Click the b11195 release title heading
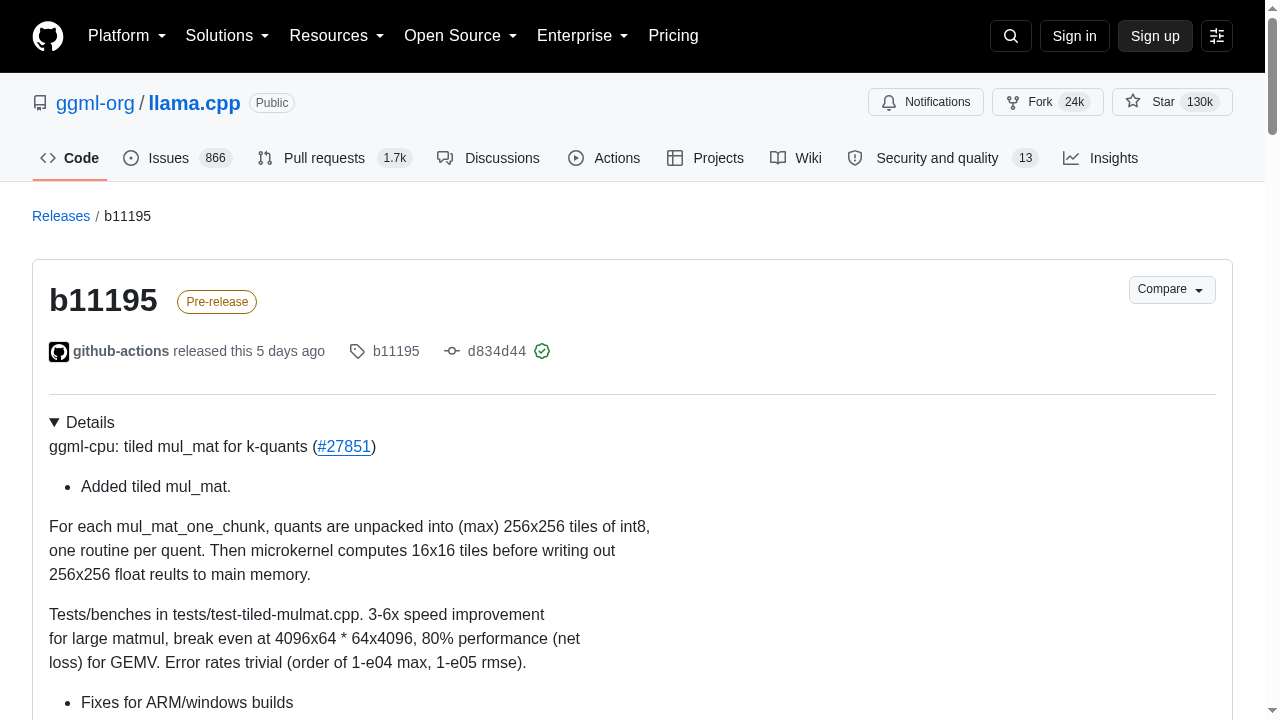The image size is (1280, 720). pyautogui.click(x=103, y=300)
